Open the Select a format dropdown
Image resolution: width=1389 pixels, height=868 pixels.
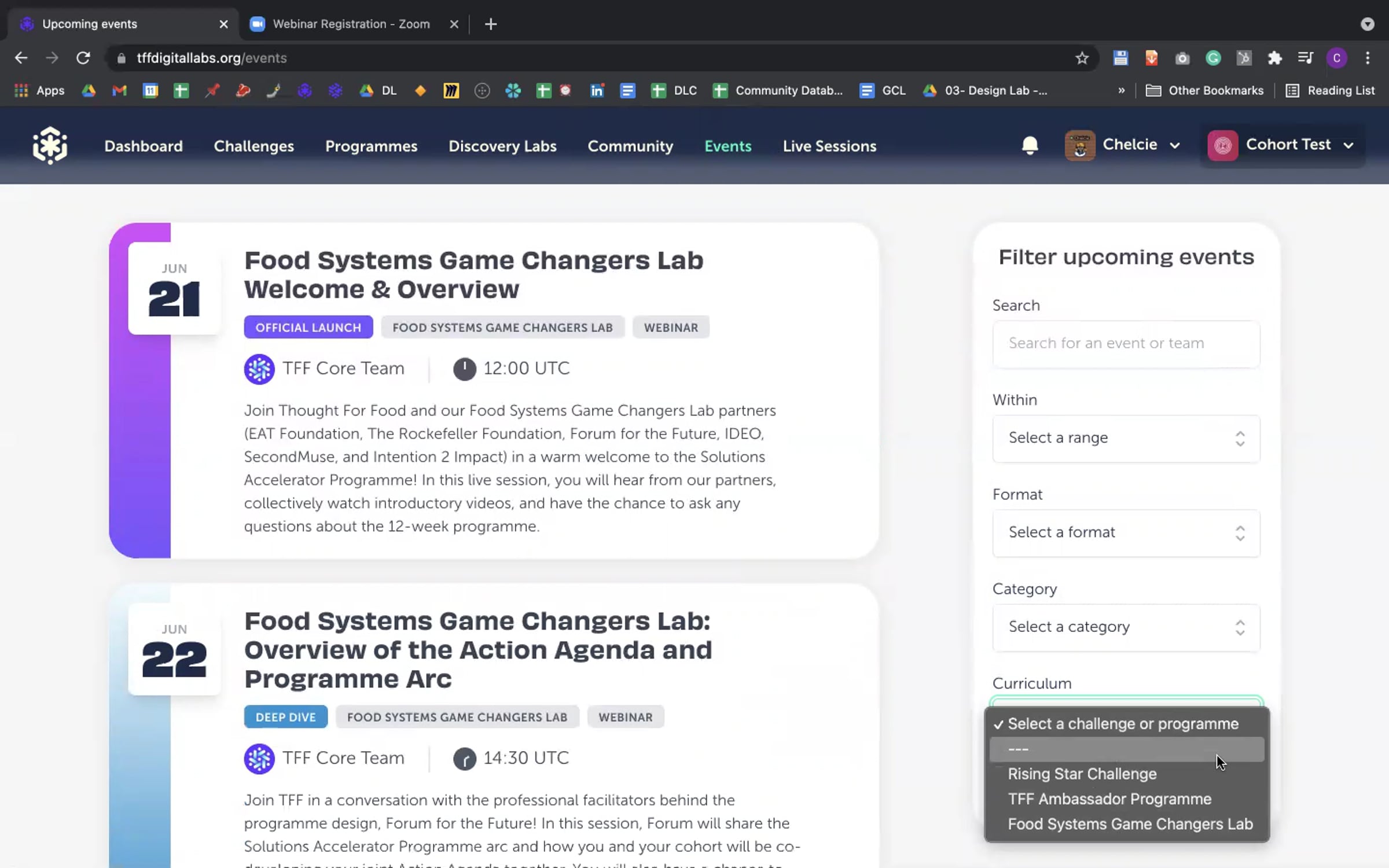pos(1126,532)
